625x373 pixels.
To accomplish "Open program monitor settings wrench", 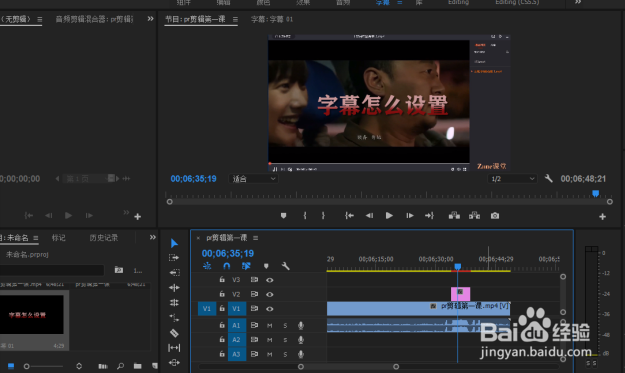I will [x=548, y=179].
